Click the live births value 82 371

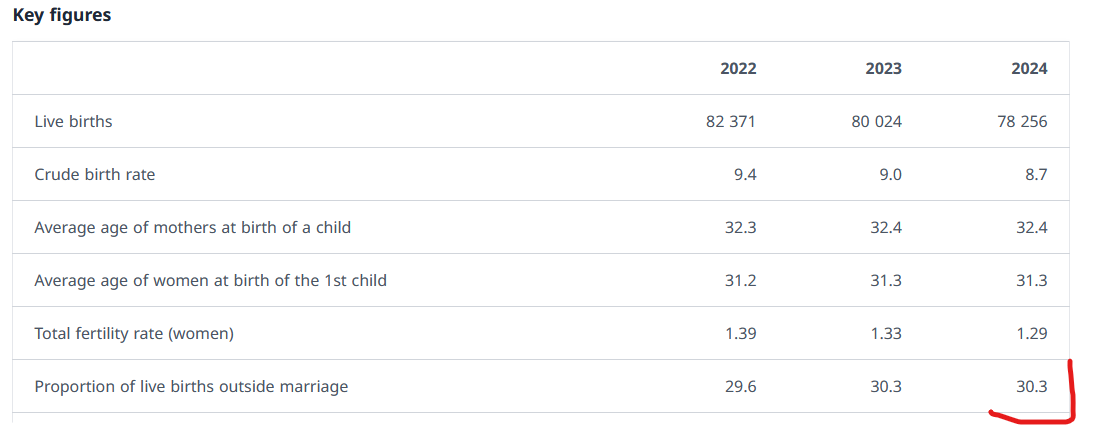tap(730, 121)
